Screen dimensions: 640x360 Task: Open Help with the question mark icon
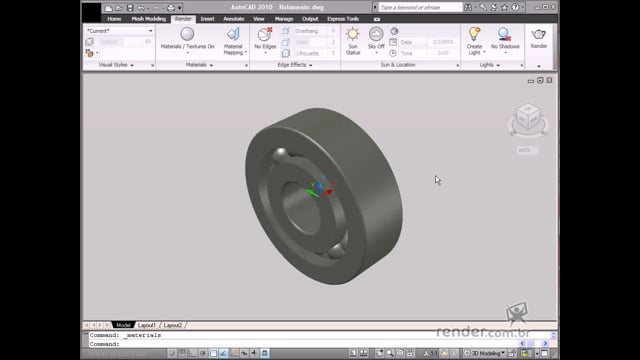(516, 7)
